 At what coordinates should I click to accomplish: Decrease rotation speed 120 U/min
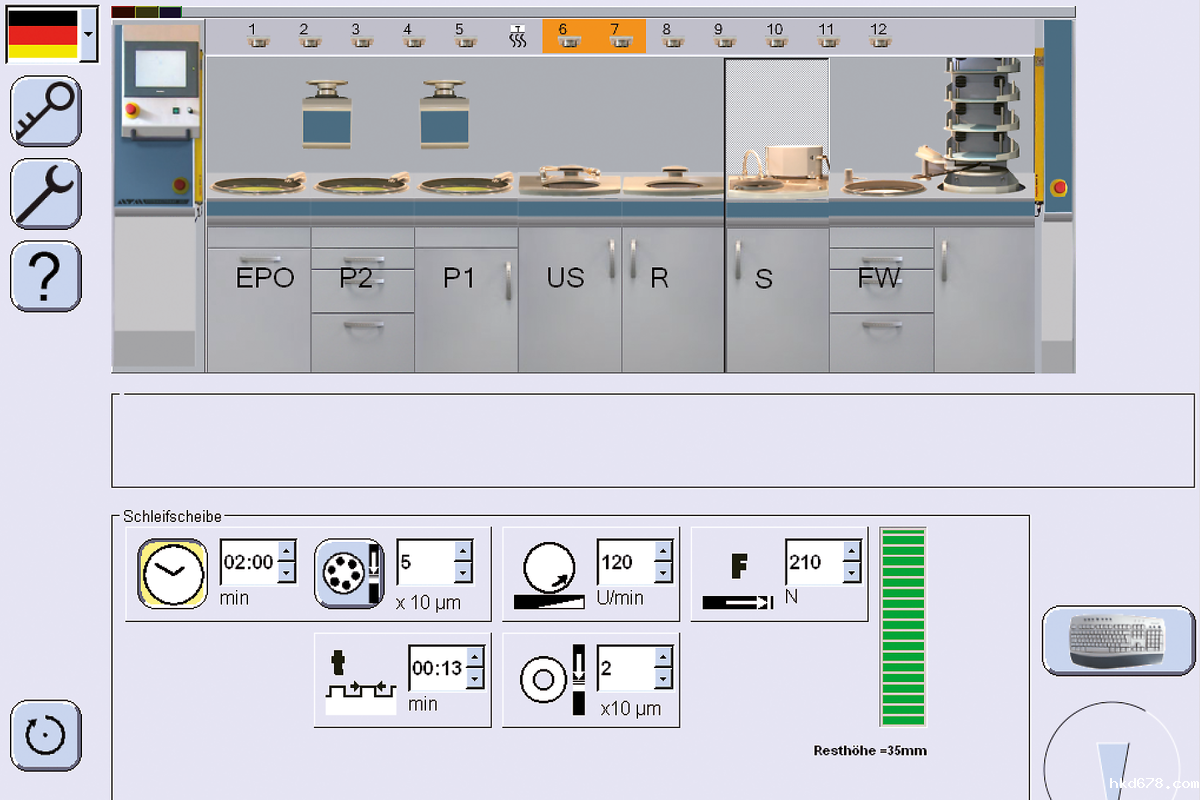coord(663,573)
